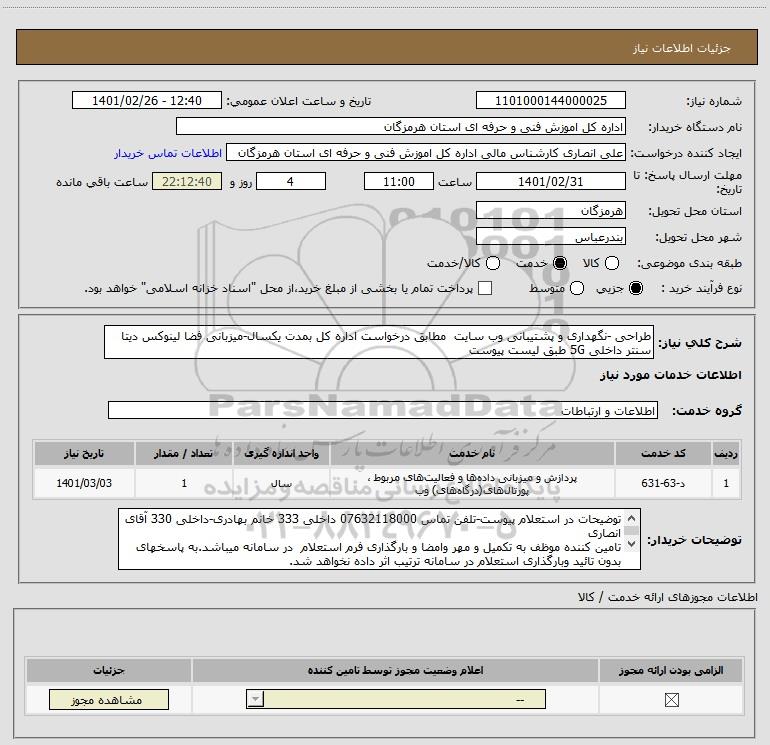Click the delivery city field بندرعباس
The width and height of the screenshot is (770, 745).
tap(550, 237)
